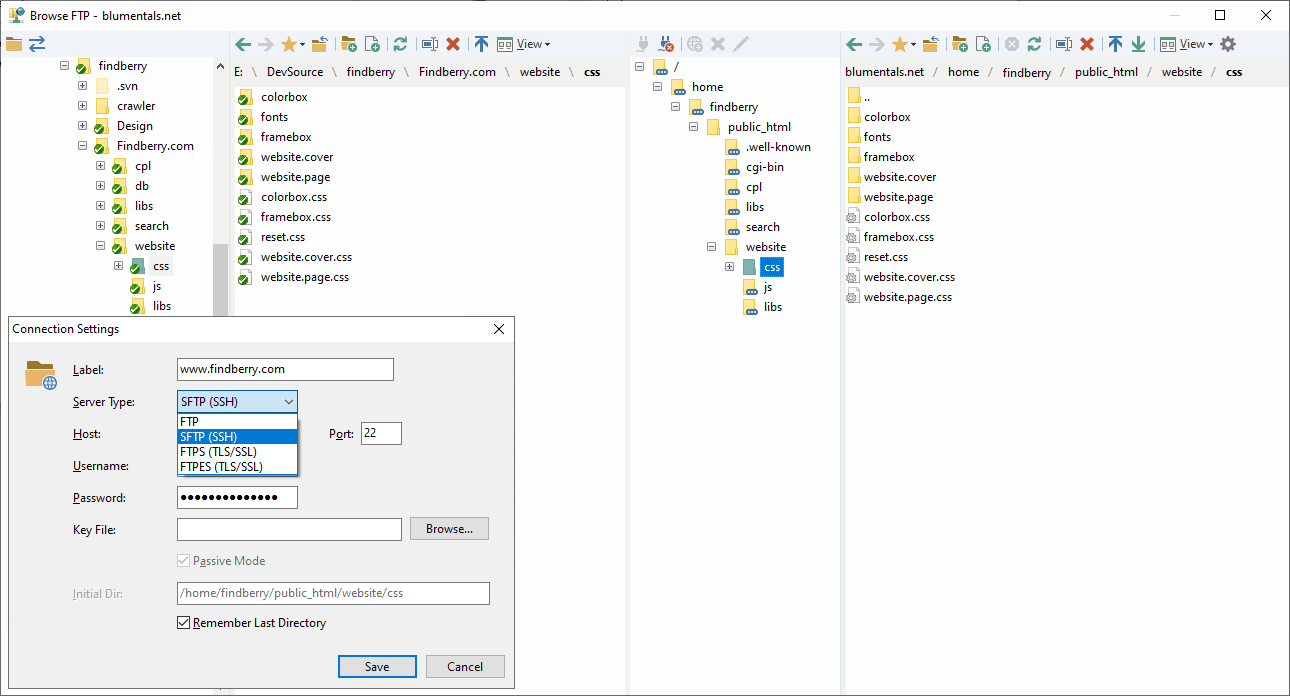The image size is (1290, 696).
Task: Click the Save button
Action: click(x=377, y=667)
